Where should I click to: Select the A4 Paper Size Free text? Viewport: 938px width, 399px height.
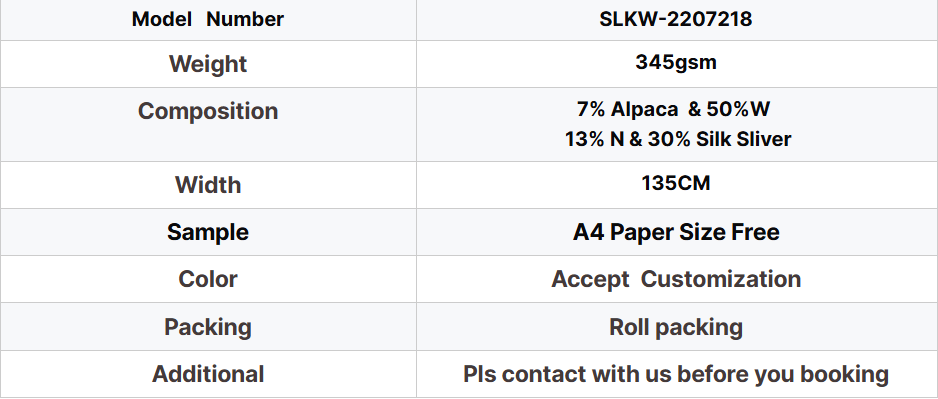(676, 232)
